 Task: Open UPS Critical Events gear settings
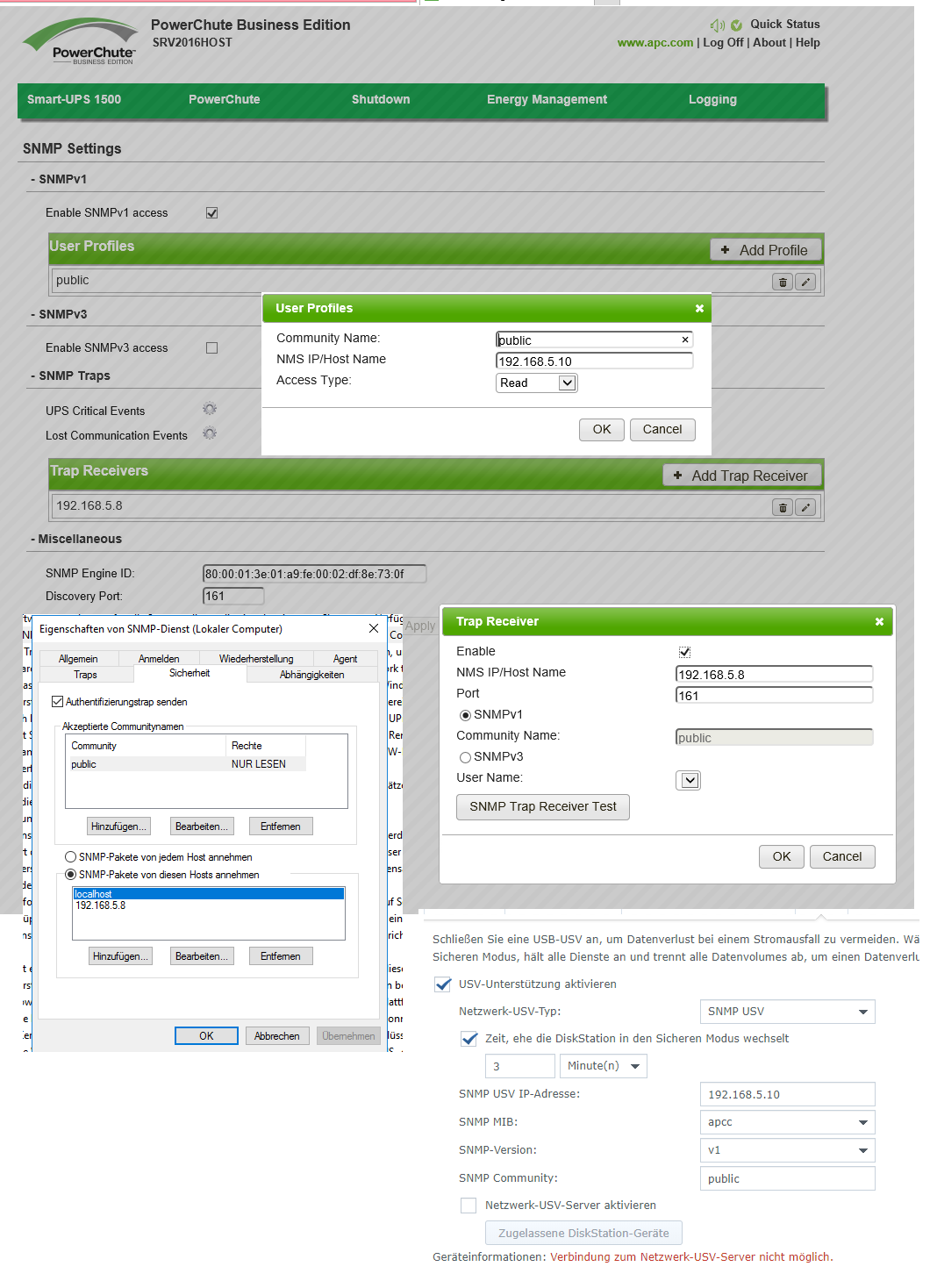point(210,409)
